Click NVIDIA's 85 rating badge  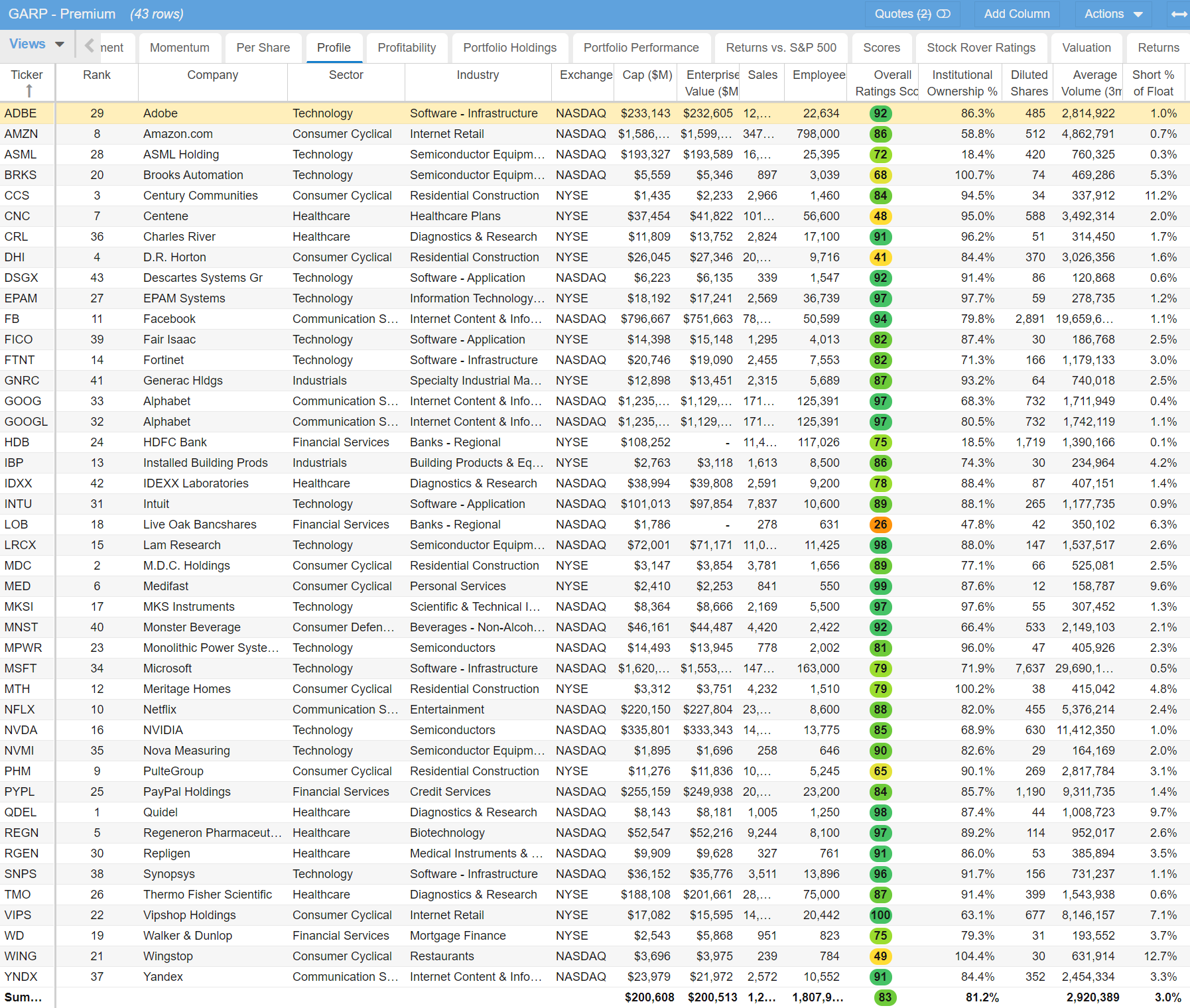[880, 730]
